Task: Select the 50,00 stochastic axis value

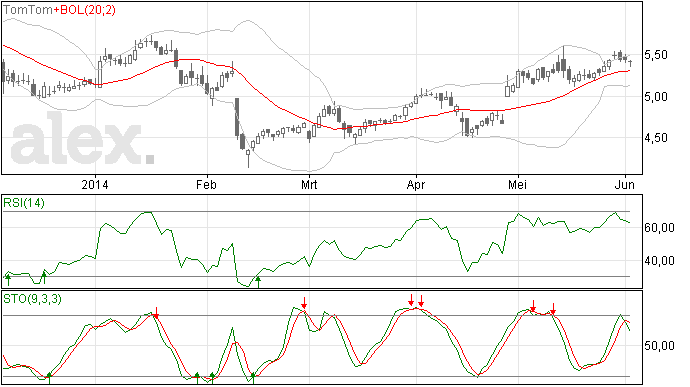Action: click(659, 346)
